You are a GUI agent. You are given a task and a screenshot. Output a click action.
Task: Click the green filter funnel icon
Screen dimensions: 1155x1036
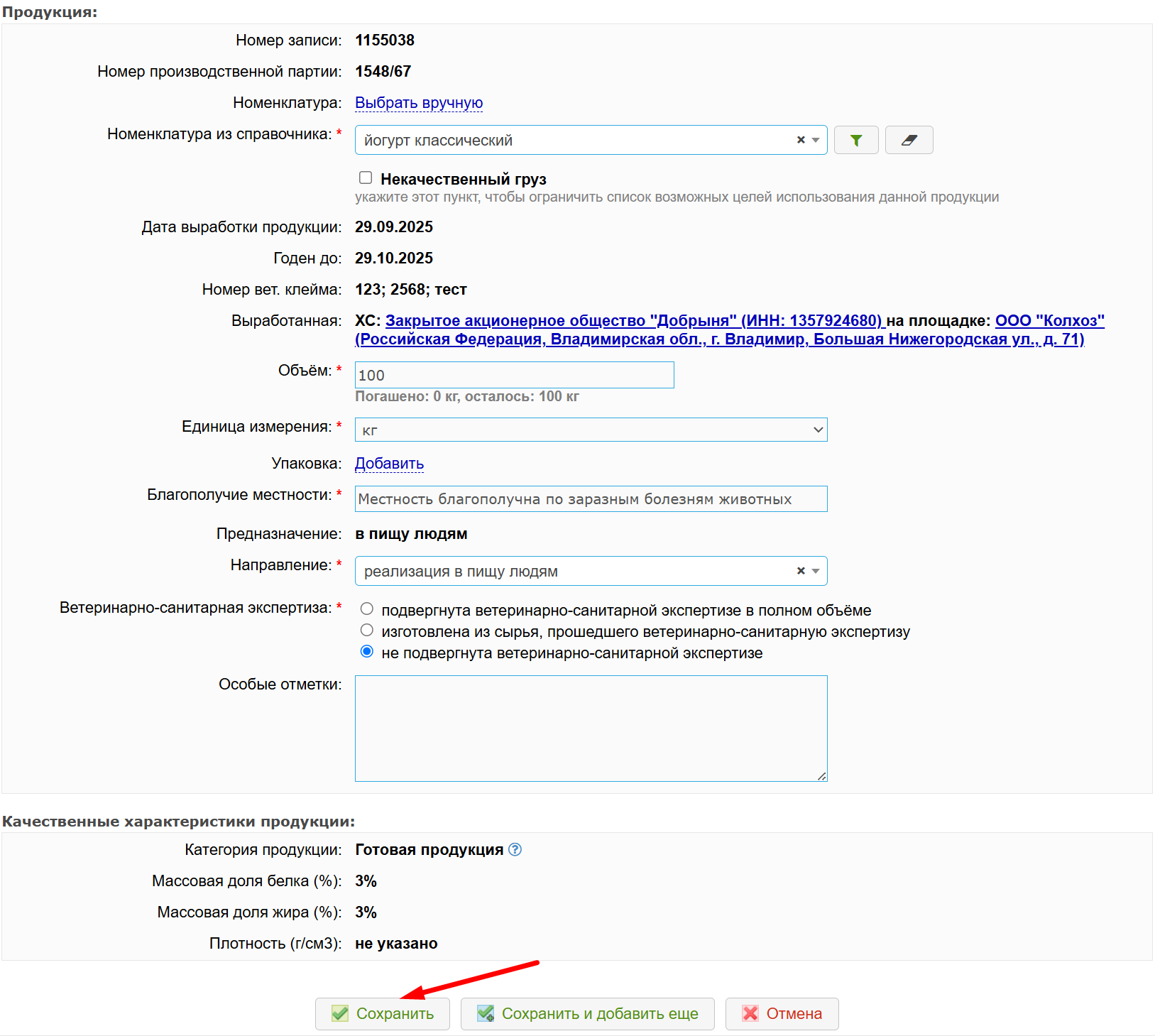tap(855, 141)
